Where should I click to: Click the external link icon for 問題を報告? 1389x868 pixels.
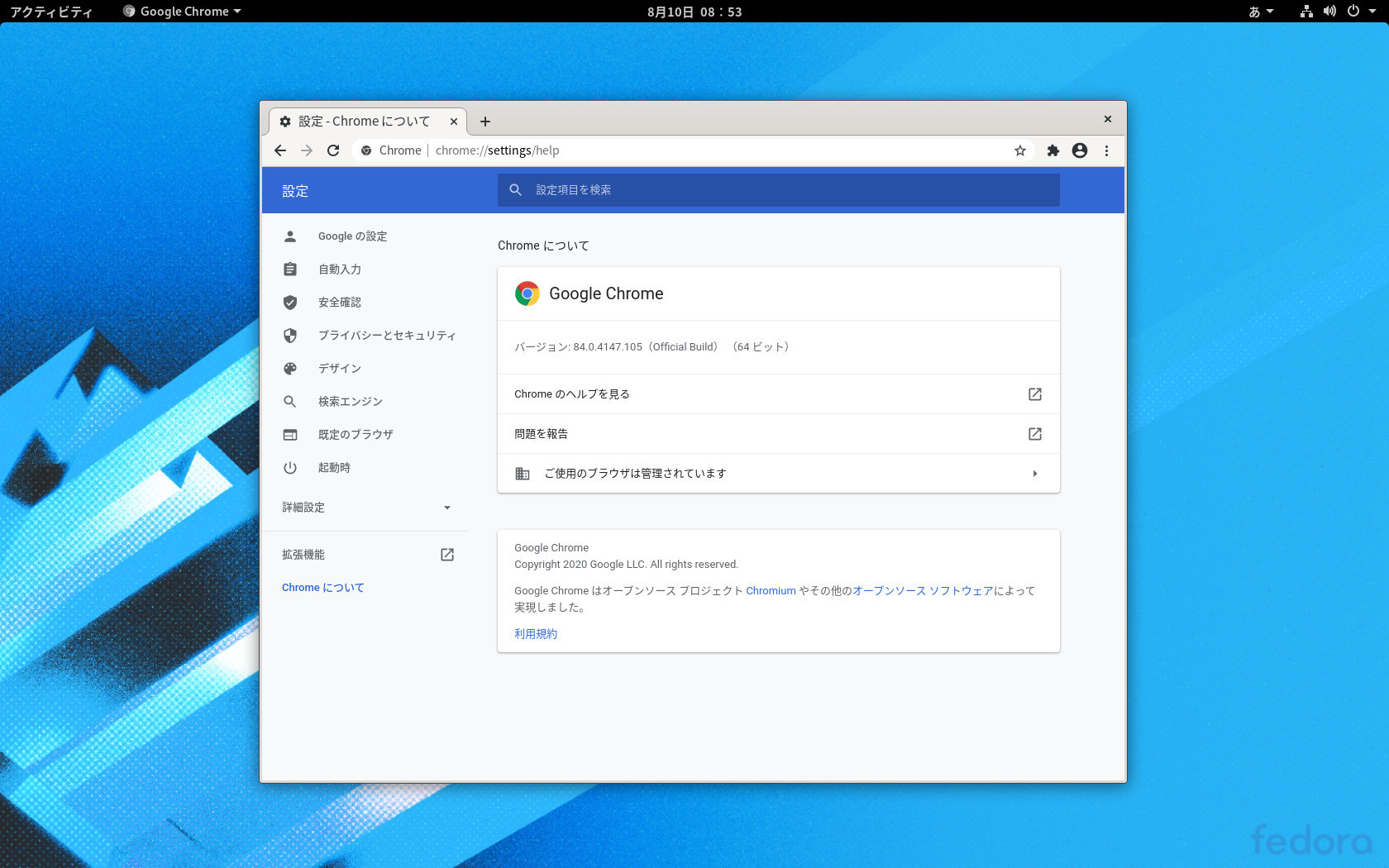coord(1035,434)
